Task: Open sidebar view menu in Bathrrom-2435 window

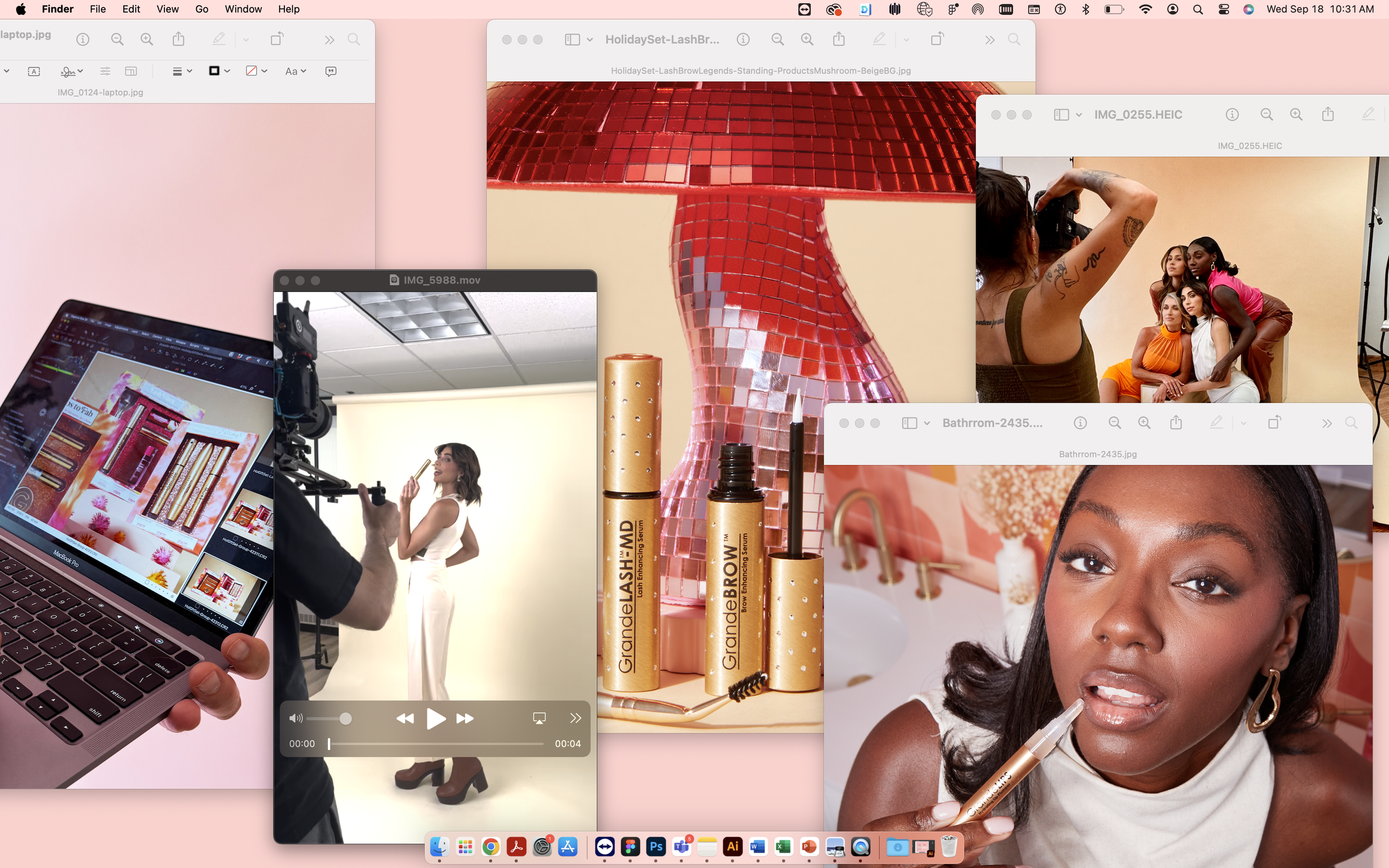Action: click(927, 423)
